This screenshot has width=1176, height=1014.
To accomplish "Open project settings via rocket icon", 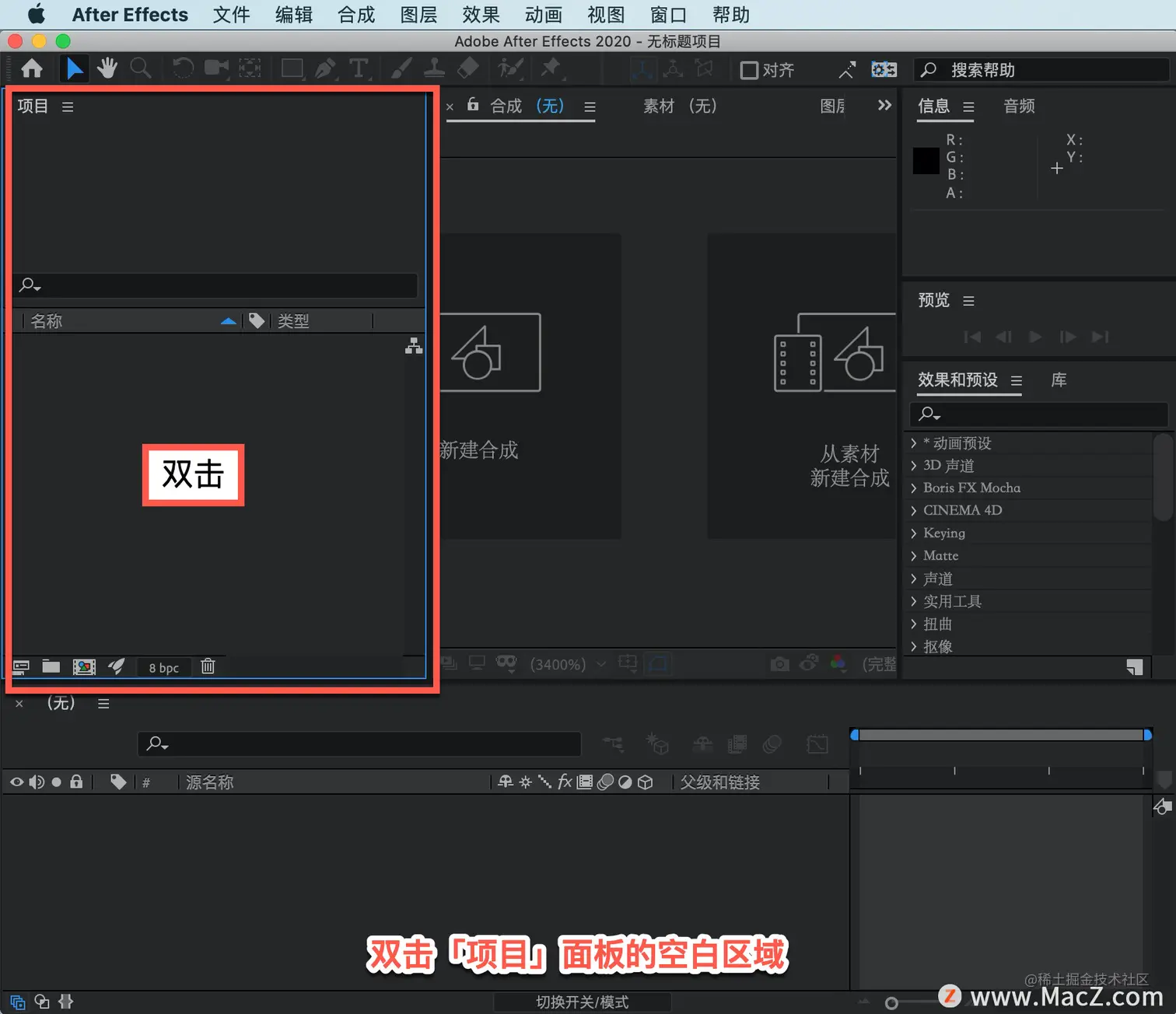I will (117, 666).
